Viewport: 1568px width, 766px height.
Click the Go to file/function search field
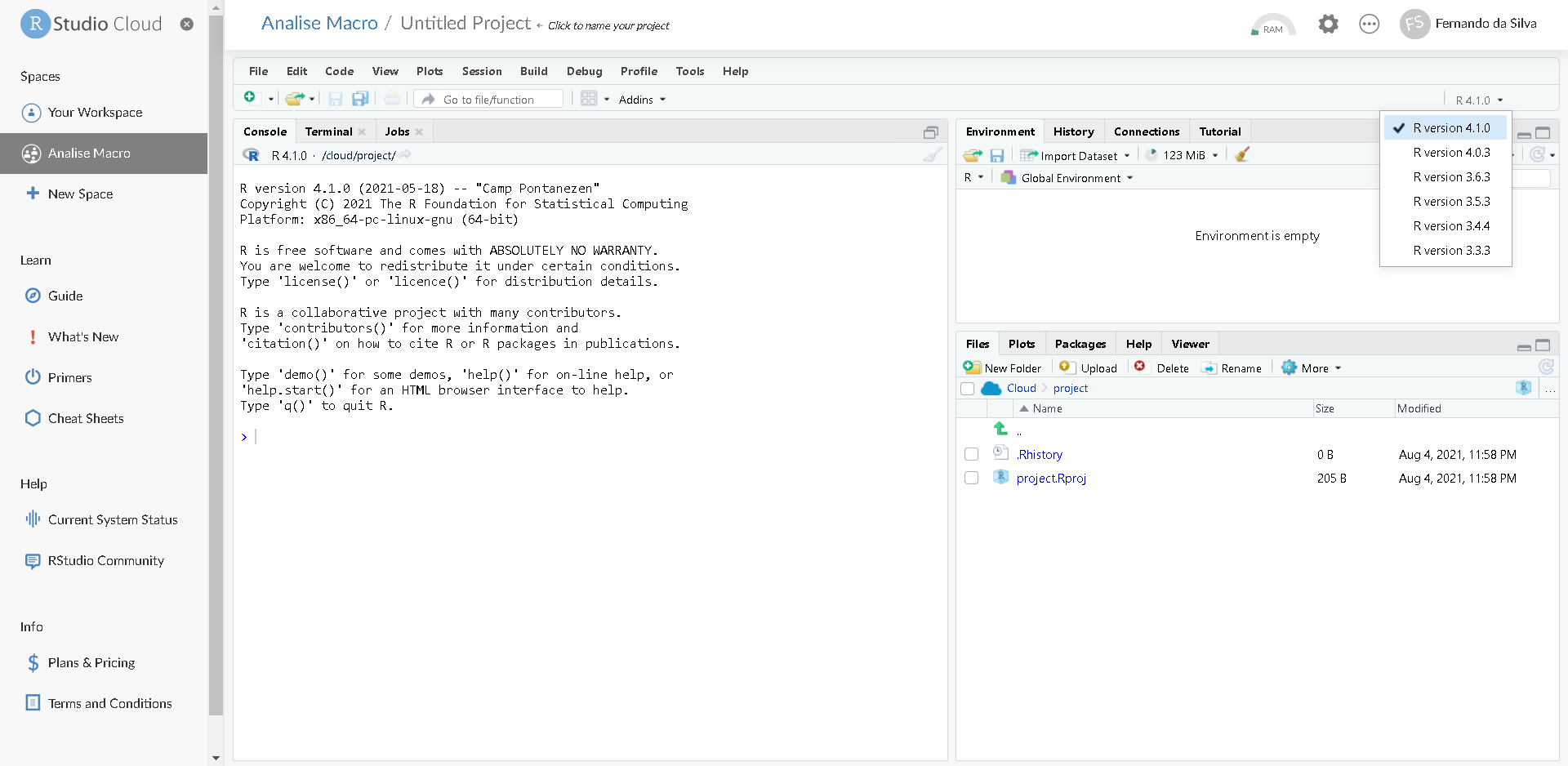[488, 98]
